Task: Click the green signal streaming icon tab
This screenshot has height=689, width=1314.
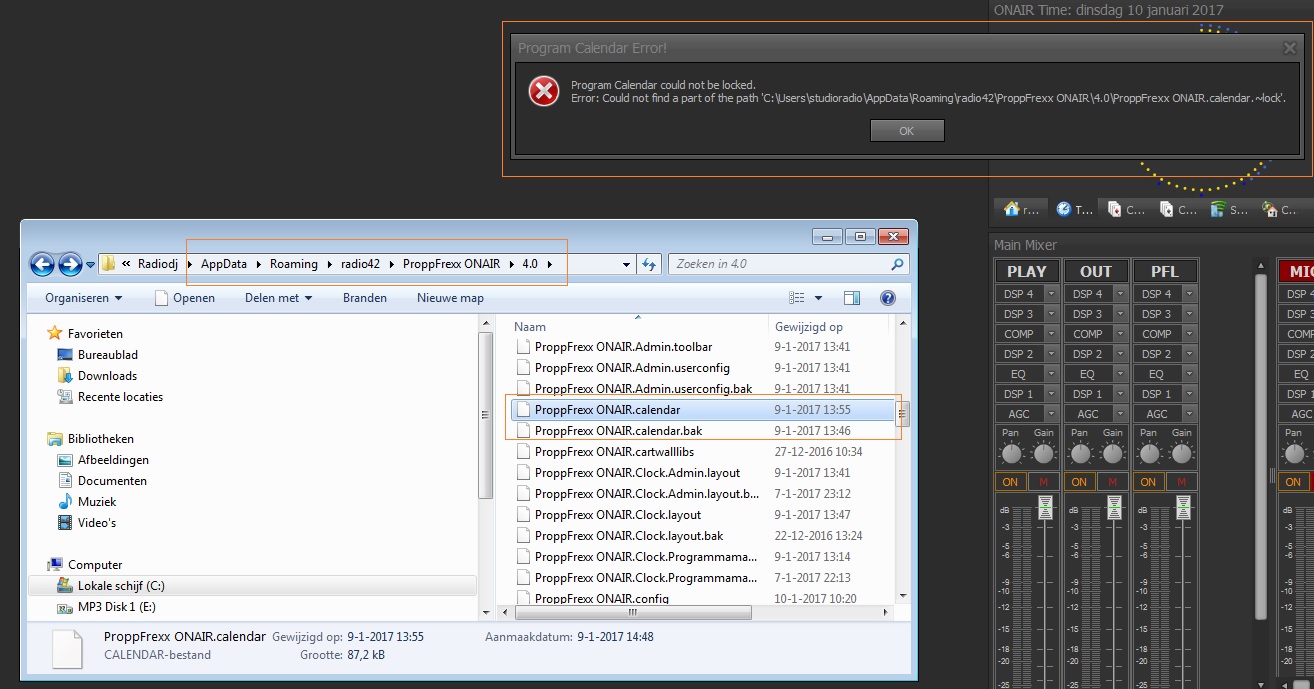Action: [1227, 209]
